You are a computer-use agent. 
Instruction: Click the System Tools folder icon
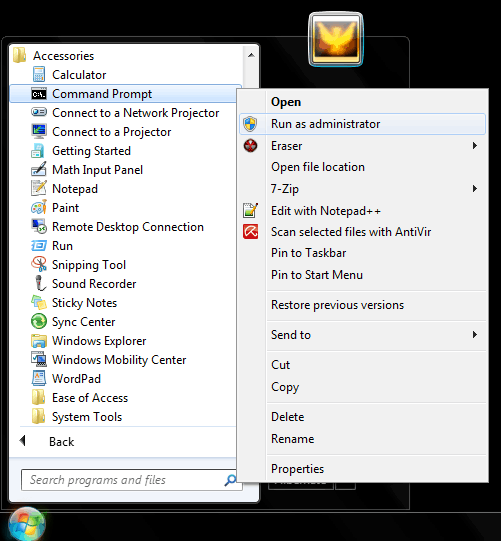38,416
